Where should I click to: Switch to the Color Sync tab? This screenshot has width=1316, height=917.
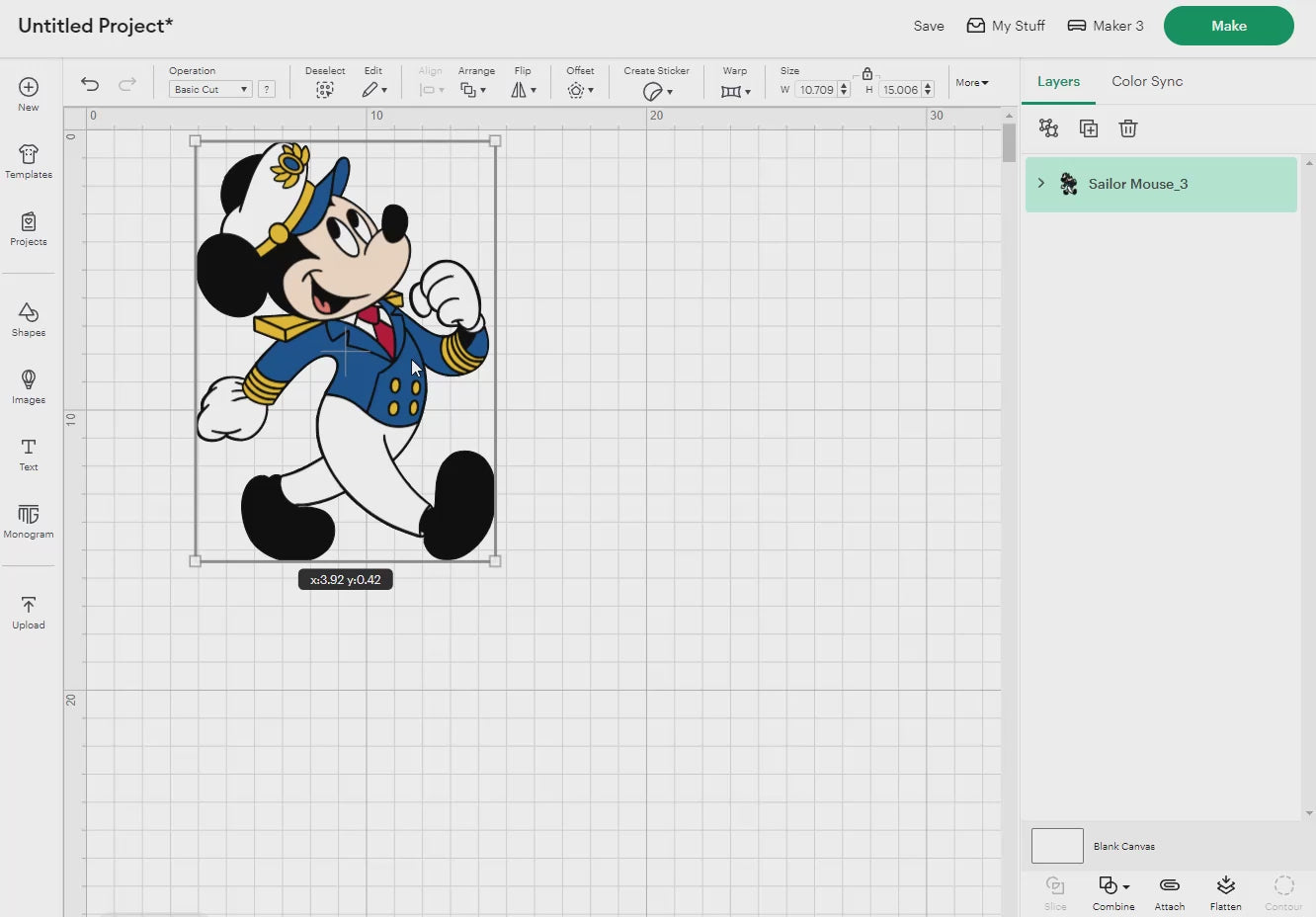point(1147,81)
